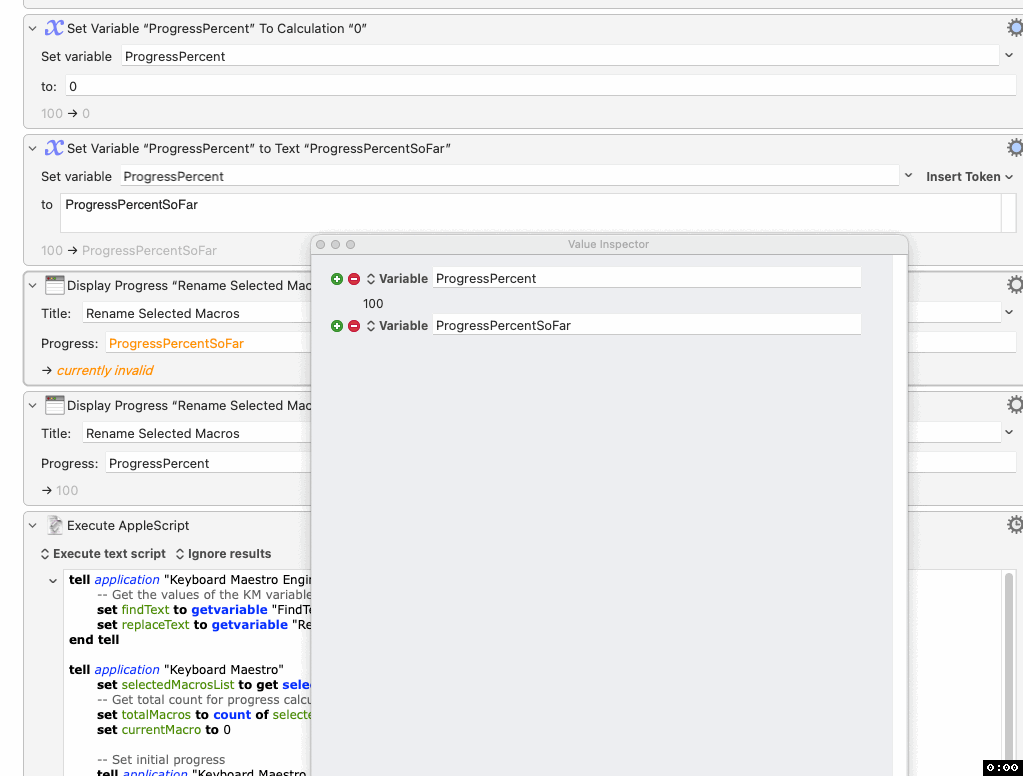Click value 100 in Value Inspector

373,303
